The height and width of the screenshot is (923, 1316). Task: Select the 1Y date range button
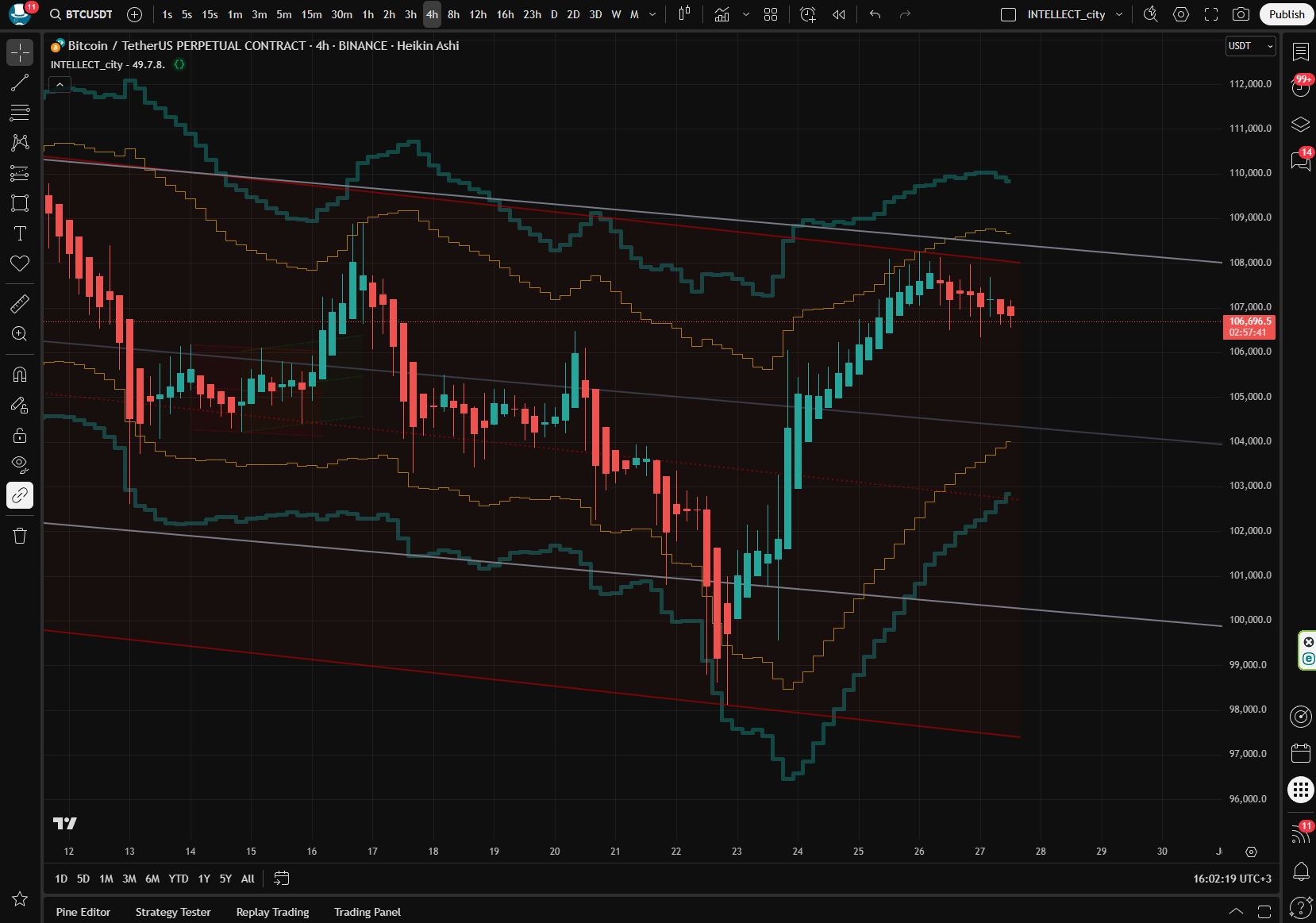204,879
